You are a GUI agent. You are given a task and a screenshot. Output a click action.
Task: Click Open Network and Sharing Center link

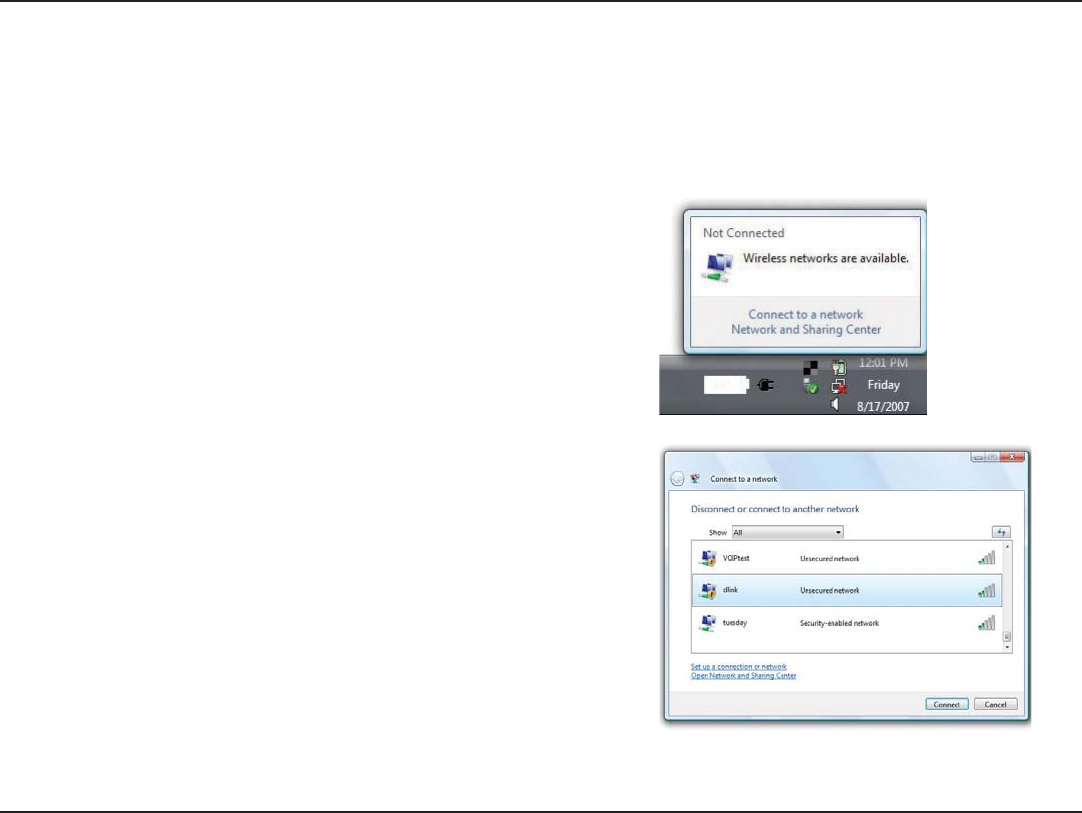743,676
